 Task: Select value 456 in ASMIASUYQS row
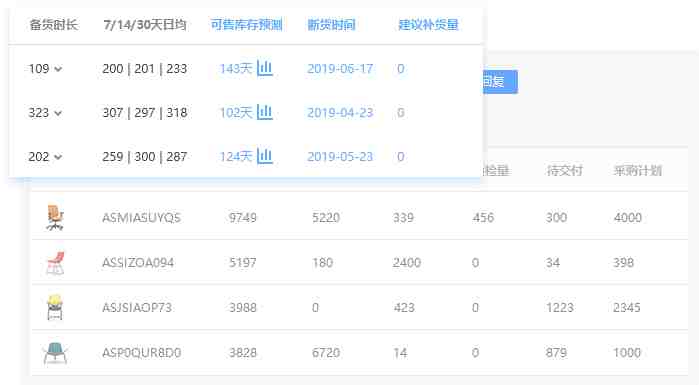point(483,217)
